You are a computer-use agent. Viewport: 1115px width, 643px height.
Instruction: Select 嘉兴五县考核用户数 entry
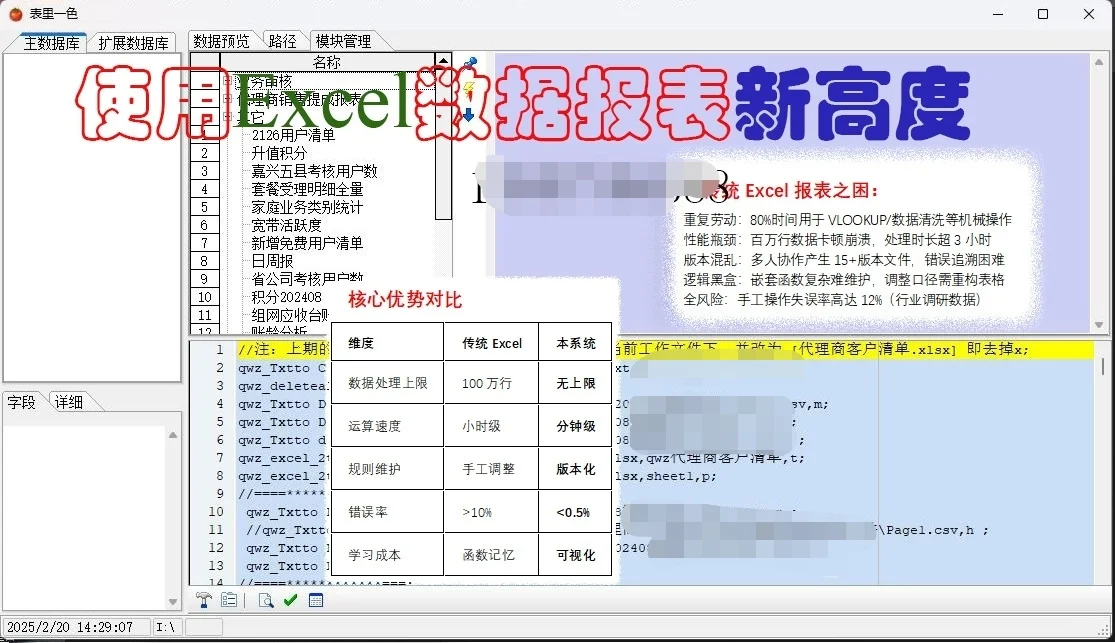coord(314,171)
